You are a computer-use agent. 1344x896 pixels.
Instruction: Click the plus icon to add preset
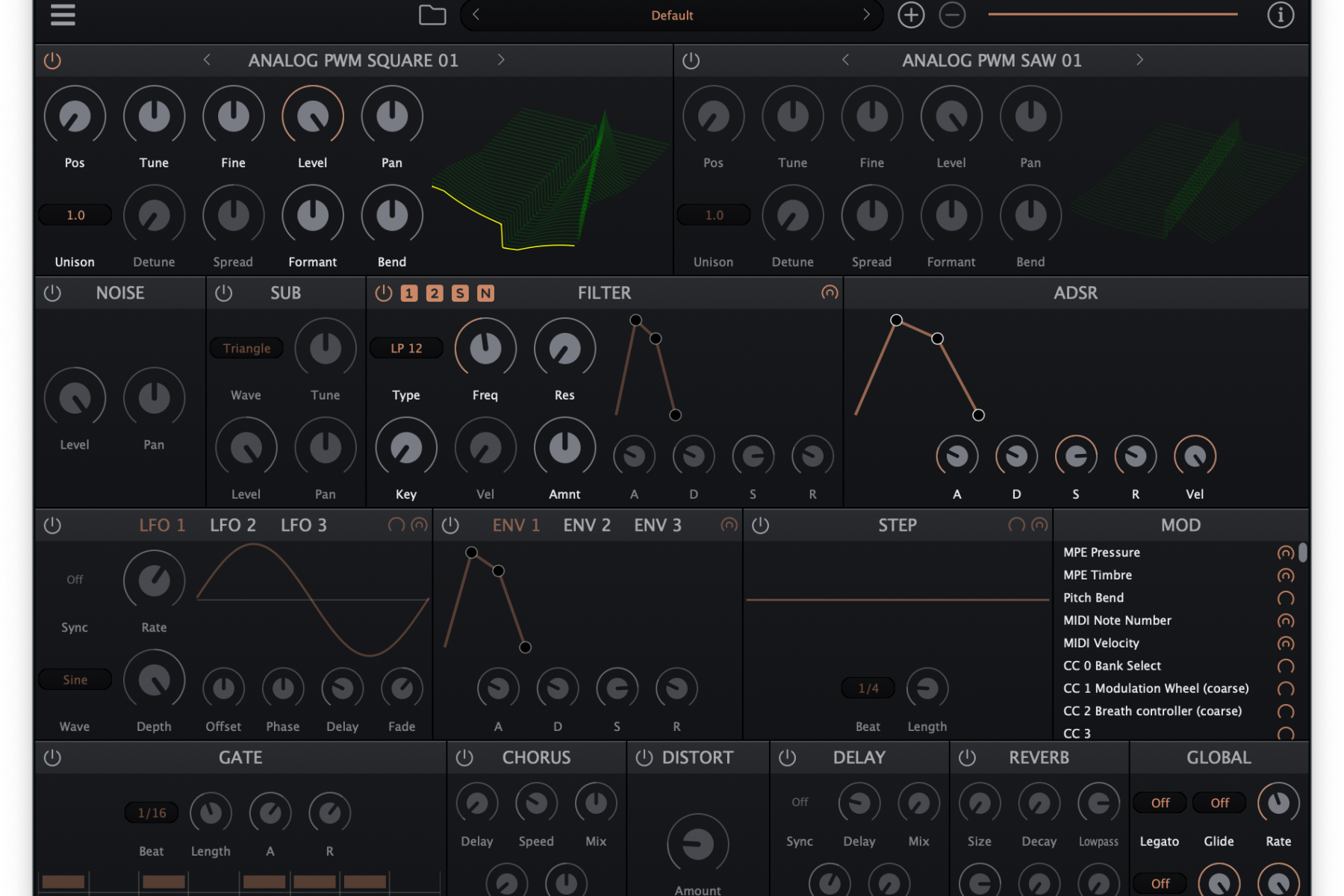[x=910, y=15]
